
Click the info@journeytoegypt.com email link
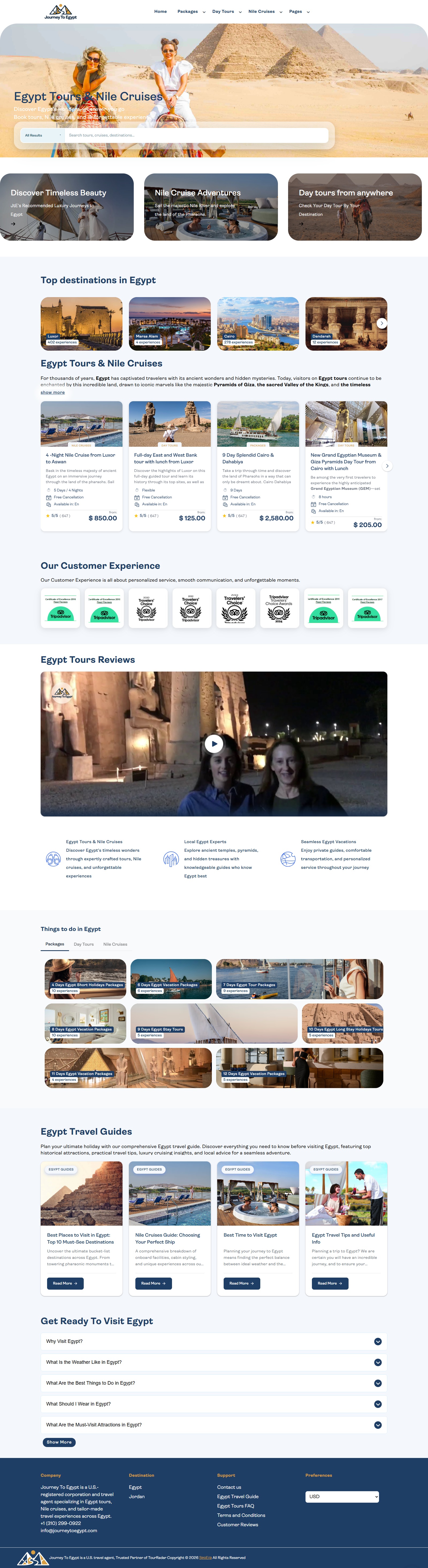69,1531
